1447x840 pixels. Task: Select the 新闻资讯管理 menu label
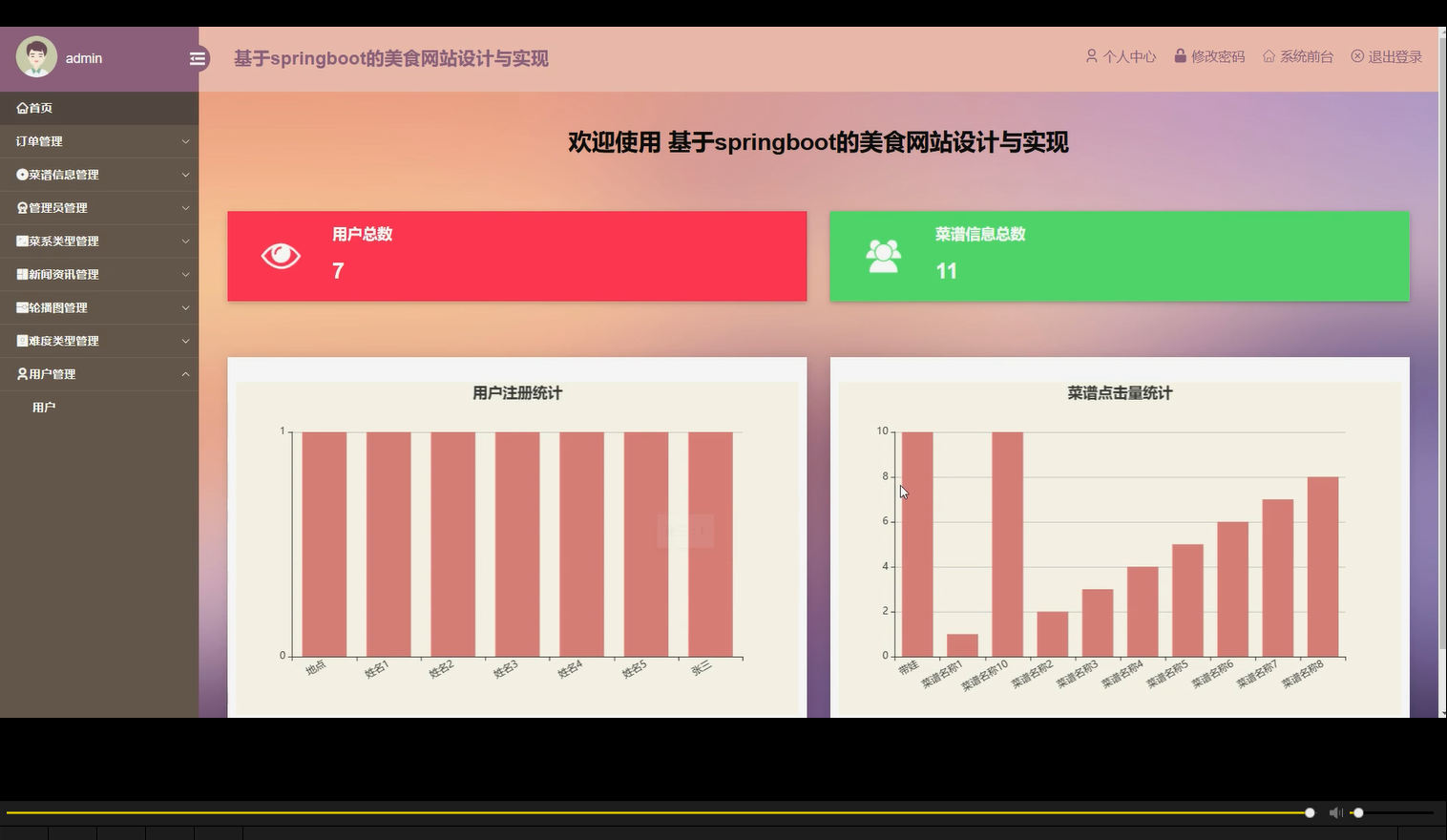(x=64, y=275)
